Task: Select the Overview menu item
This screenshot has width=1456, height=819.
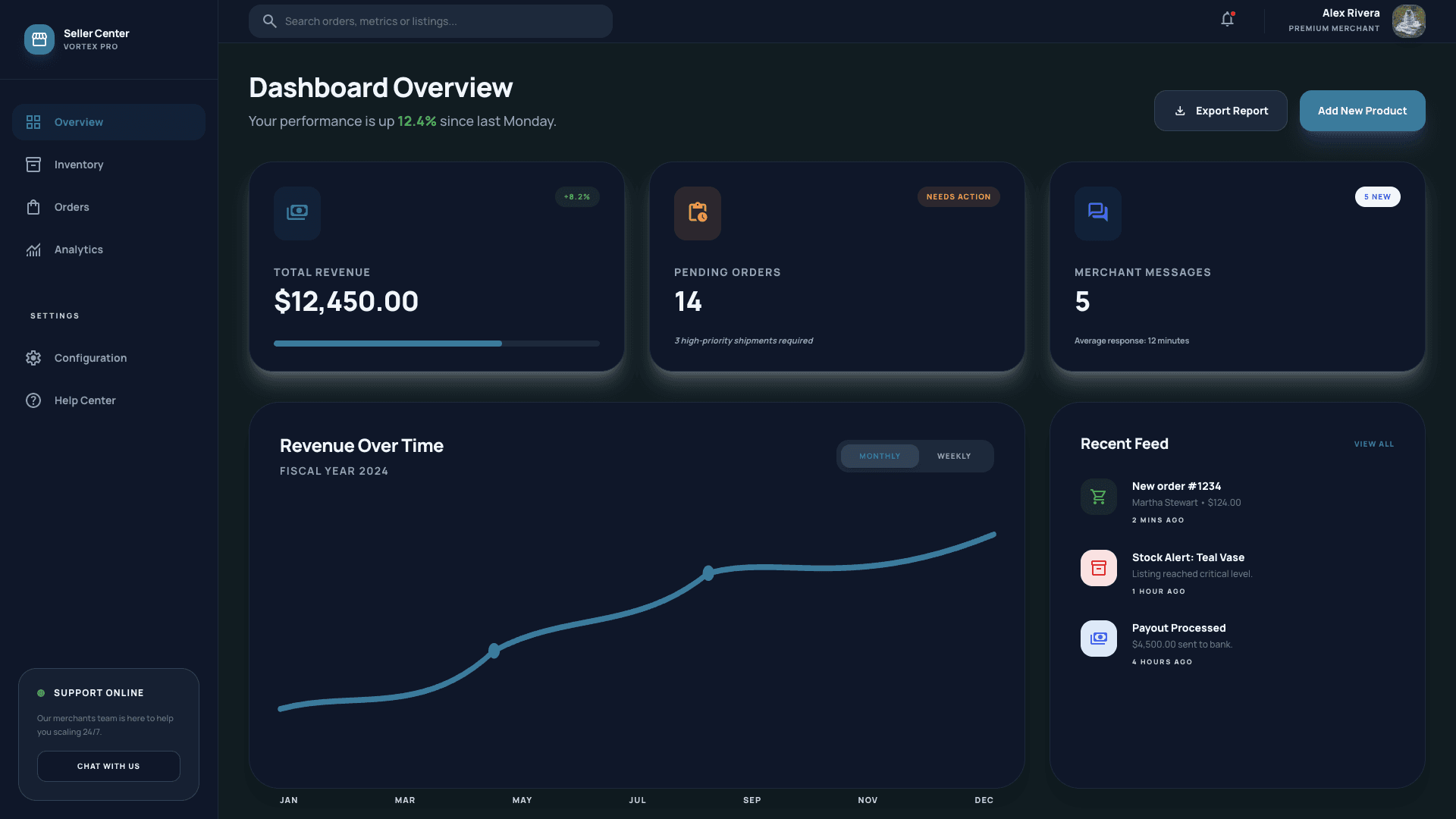Action: (77, 121)
